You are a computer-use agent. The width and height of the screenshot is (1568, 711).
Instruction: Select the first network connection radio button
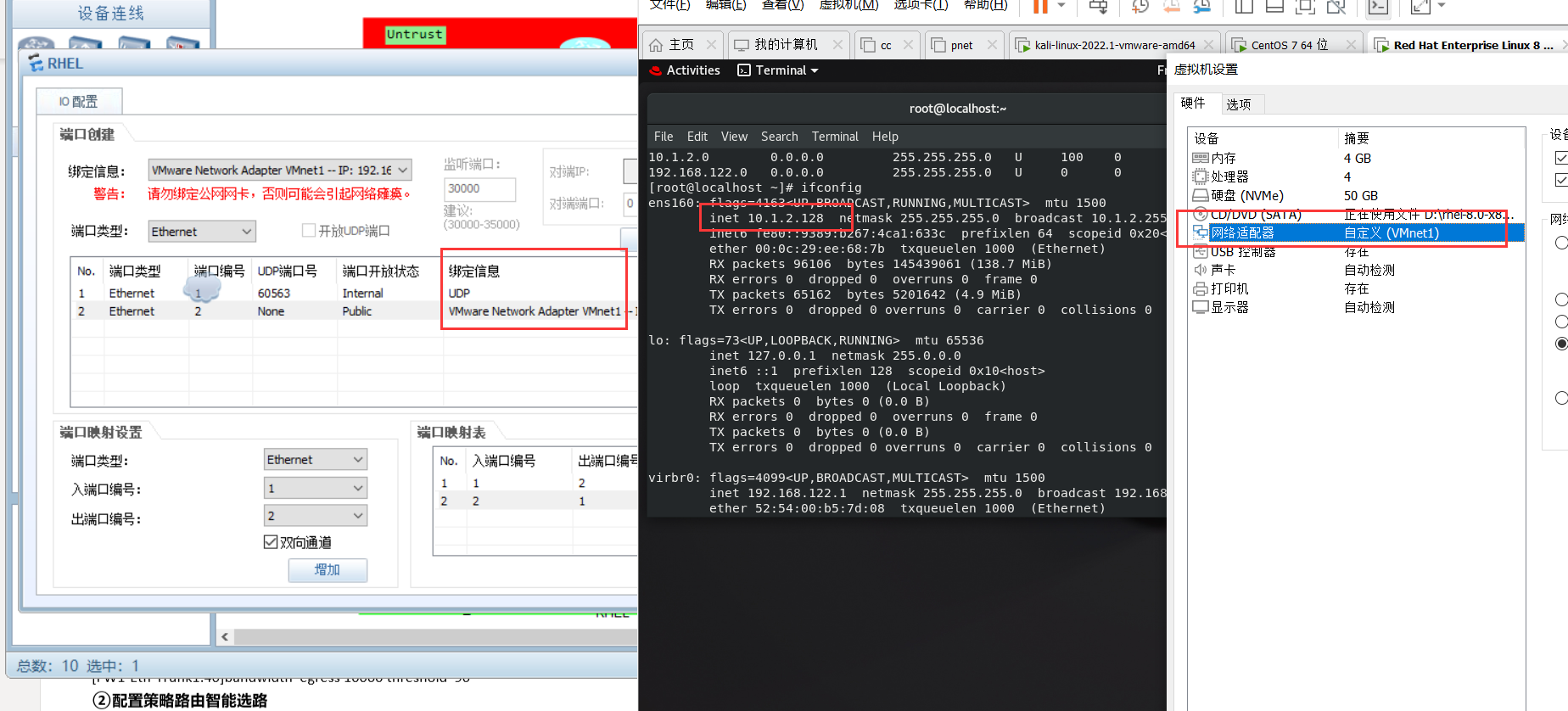(1561, 243)
